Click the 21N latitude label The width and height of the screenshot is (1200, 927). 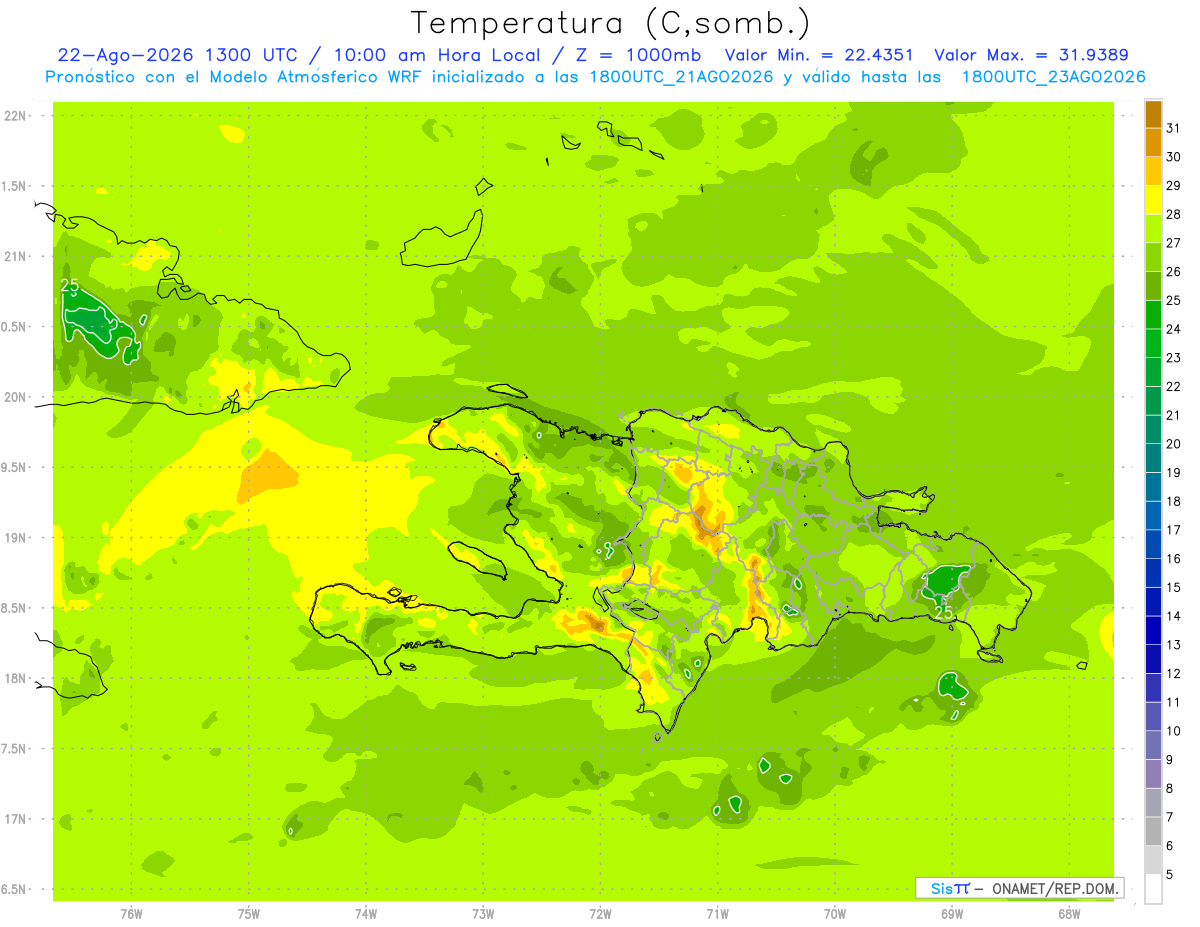tap(14, 256)
